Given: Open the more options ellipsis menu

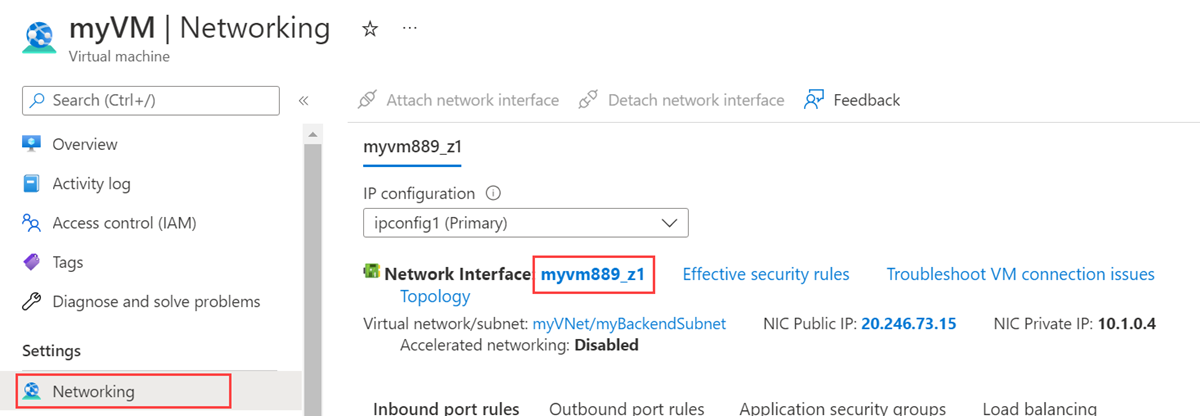Looking at the screenshot, I should coord(409,29).
